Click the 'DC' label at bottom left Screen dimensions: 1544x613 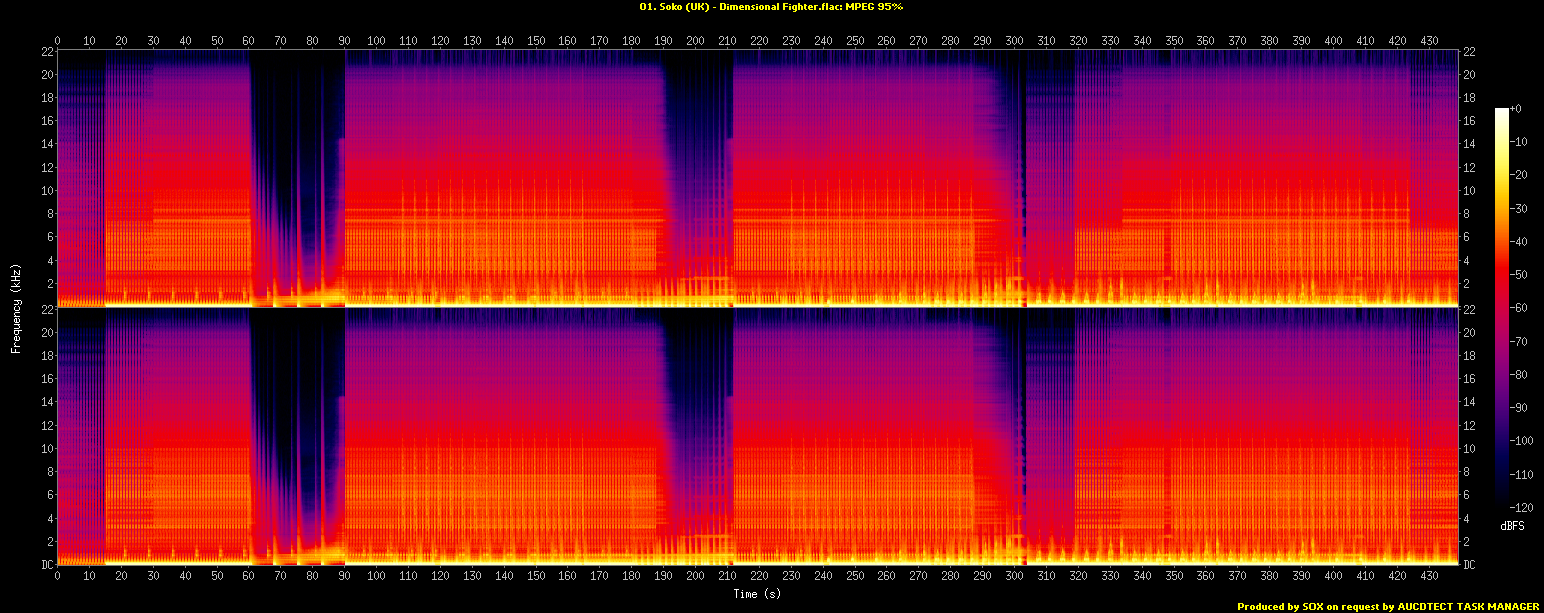pyautogui.click(x=46, y=565)
